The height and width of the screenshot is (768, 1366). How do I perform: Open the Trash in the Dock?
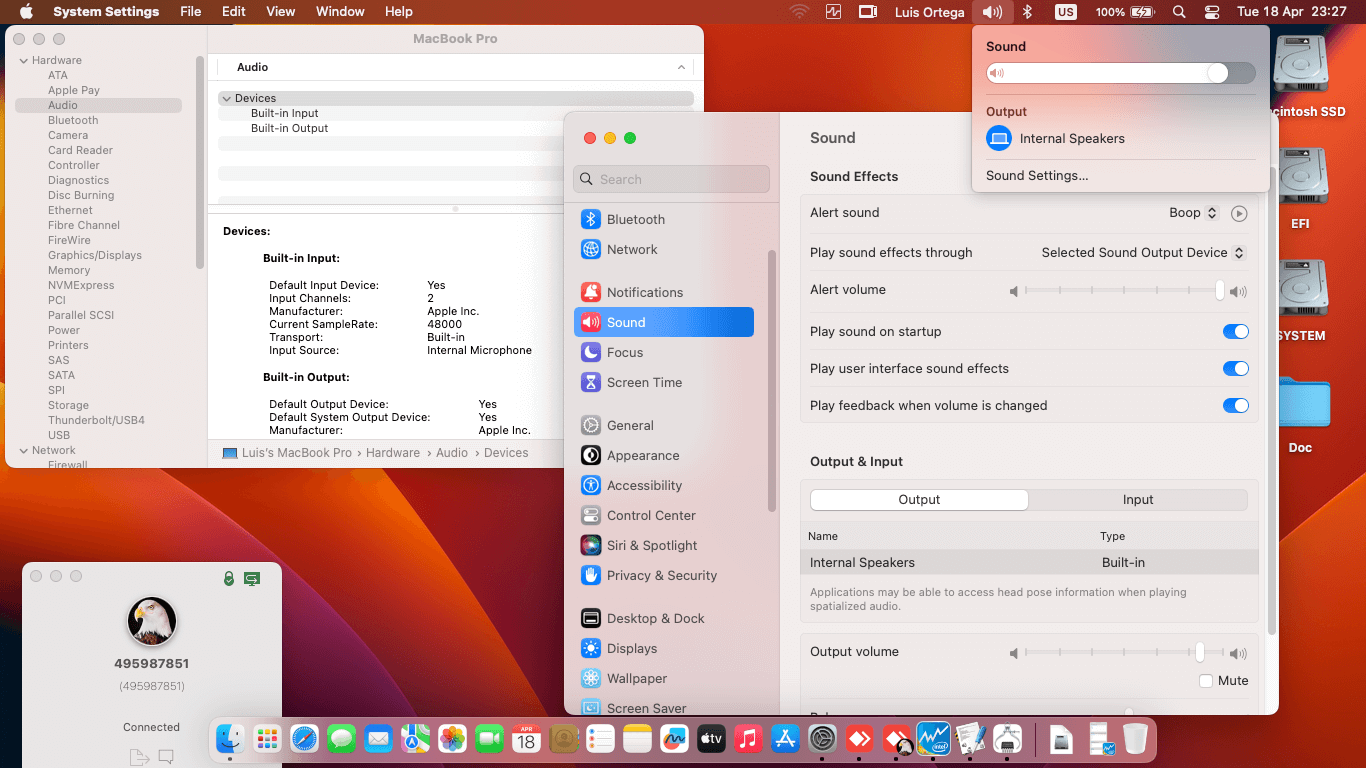click(1135, 739)
